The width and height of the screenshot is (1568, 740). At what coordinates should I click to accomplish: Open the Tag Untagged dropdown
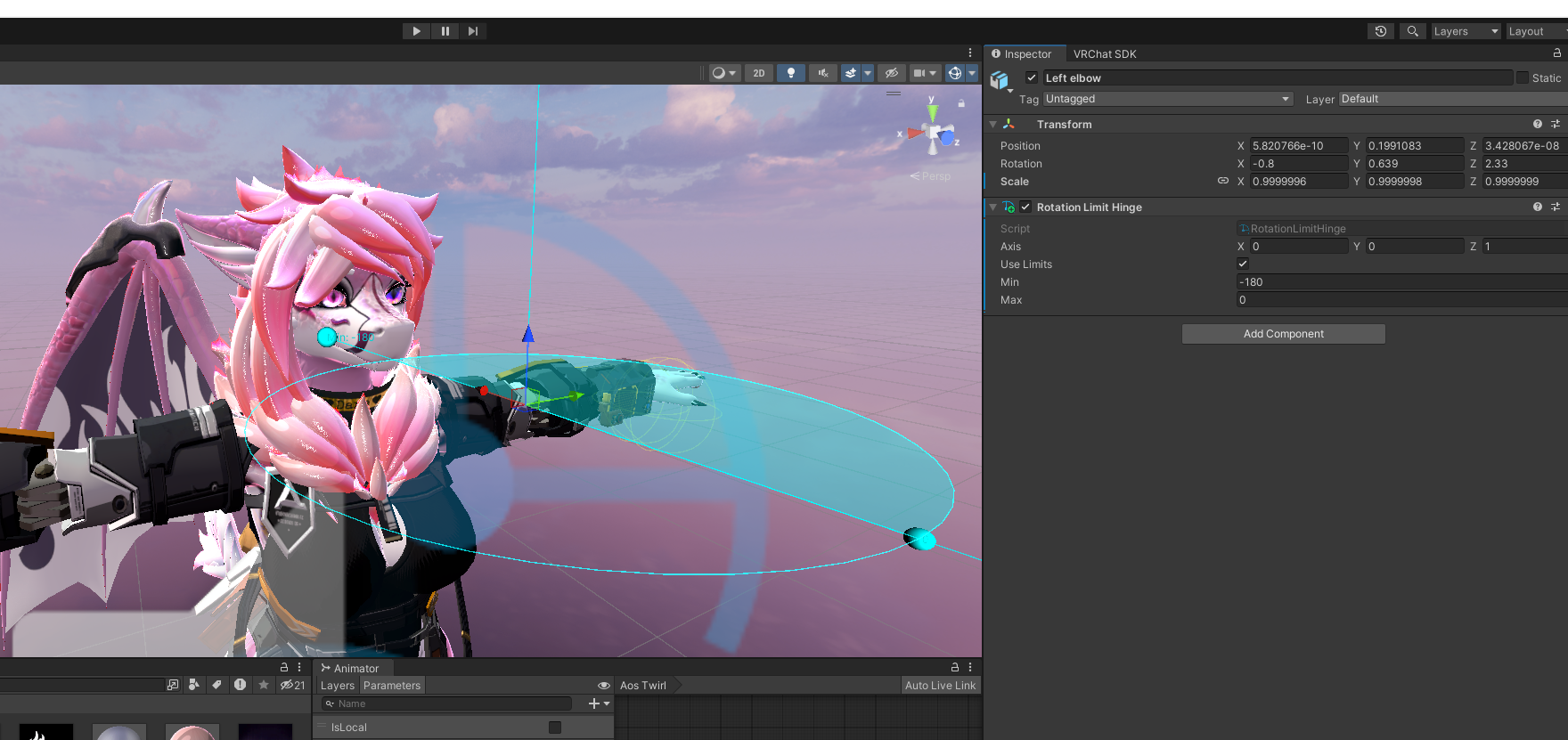click(x=1168, y=99)
